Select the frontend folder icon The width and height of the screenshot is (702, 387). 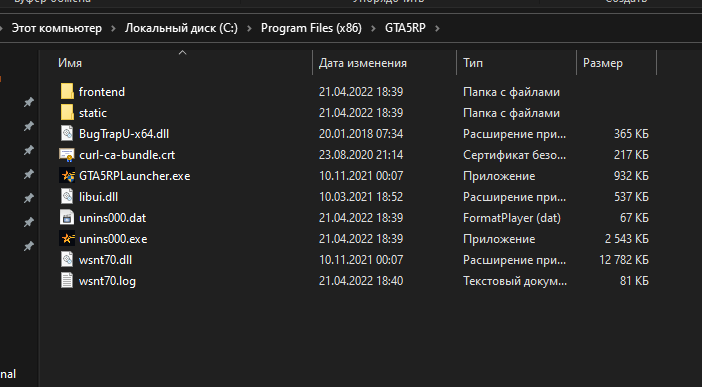pos(67,91)
